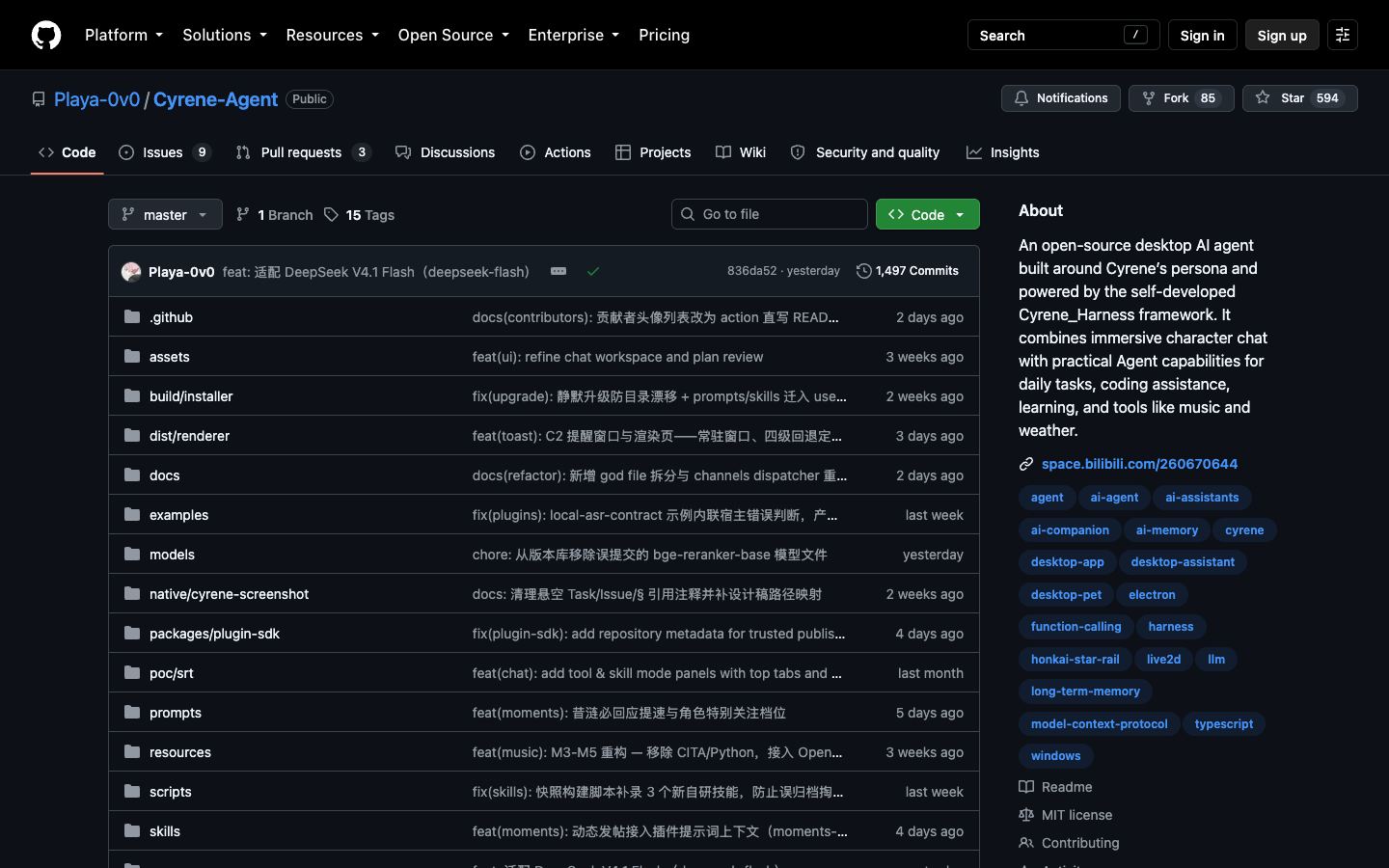The height and width of the screenshot is (868, 1389).
Task: Open the Issues tab
Action: [x=165, y=152]
